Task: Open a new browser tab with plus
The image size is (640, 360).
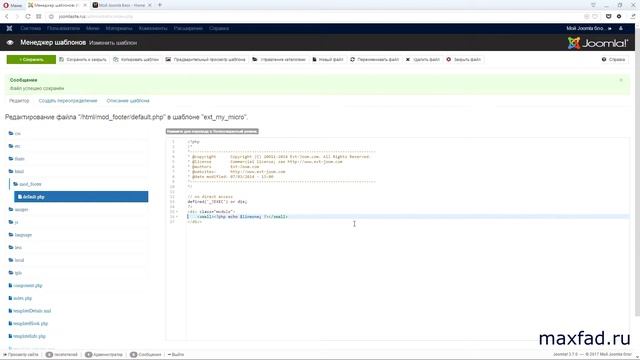Action: coord(160,5)
